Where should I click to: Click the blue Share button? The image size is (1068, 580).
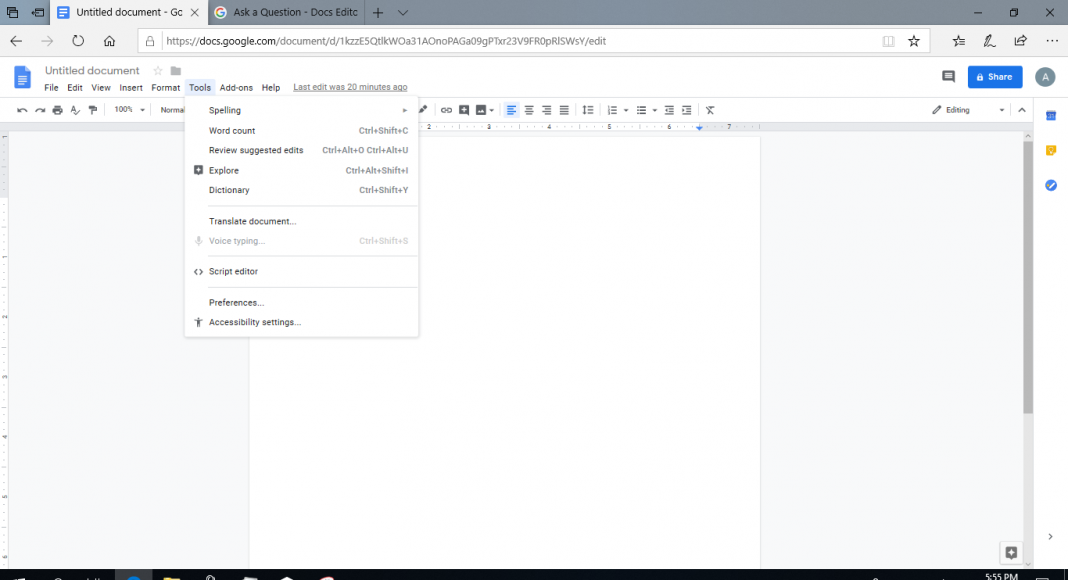point(995,77)
